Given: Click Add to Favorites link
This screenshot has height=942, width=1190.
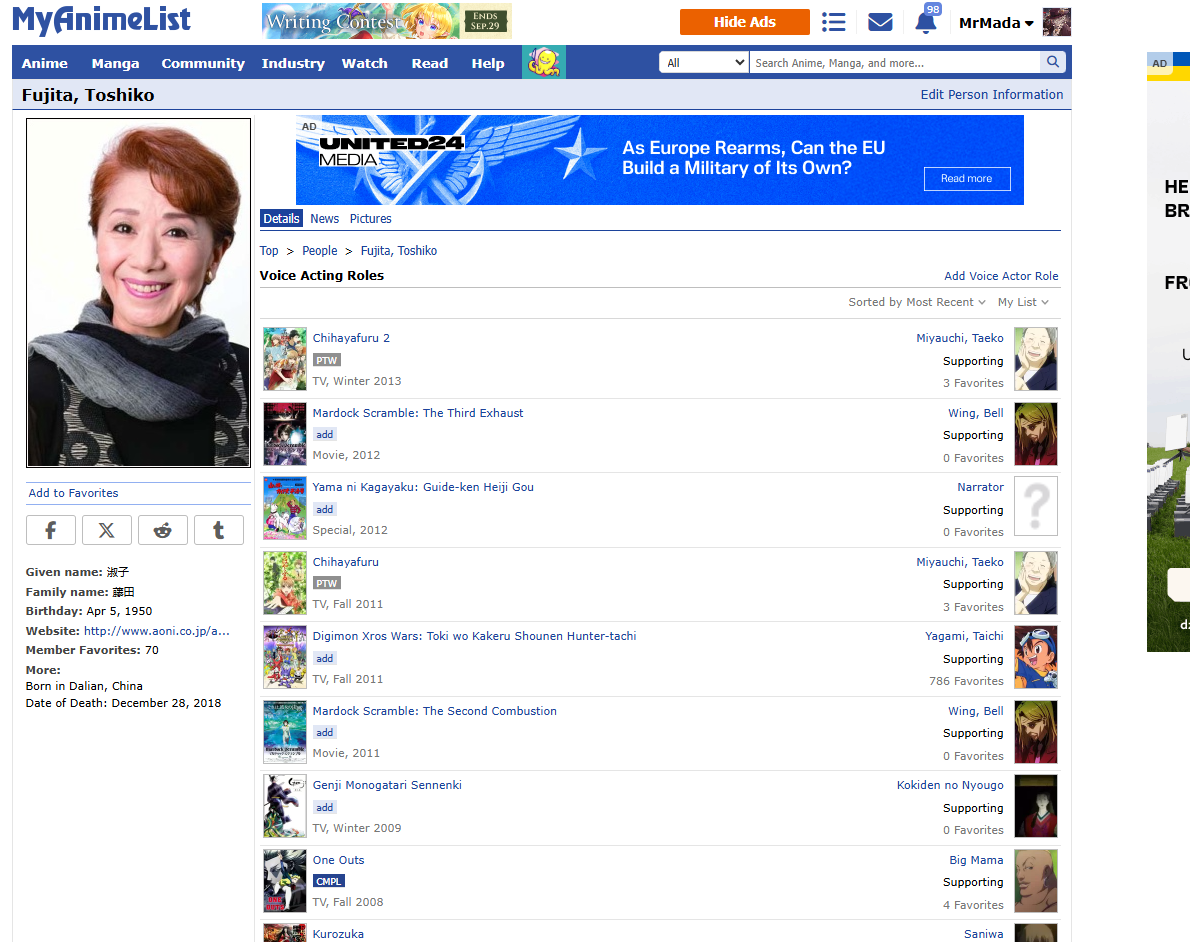Looking at the screenshot, I should click(74, 493).
